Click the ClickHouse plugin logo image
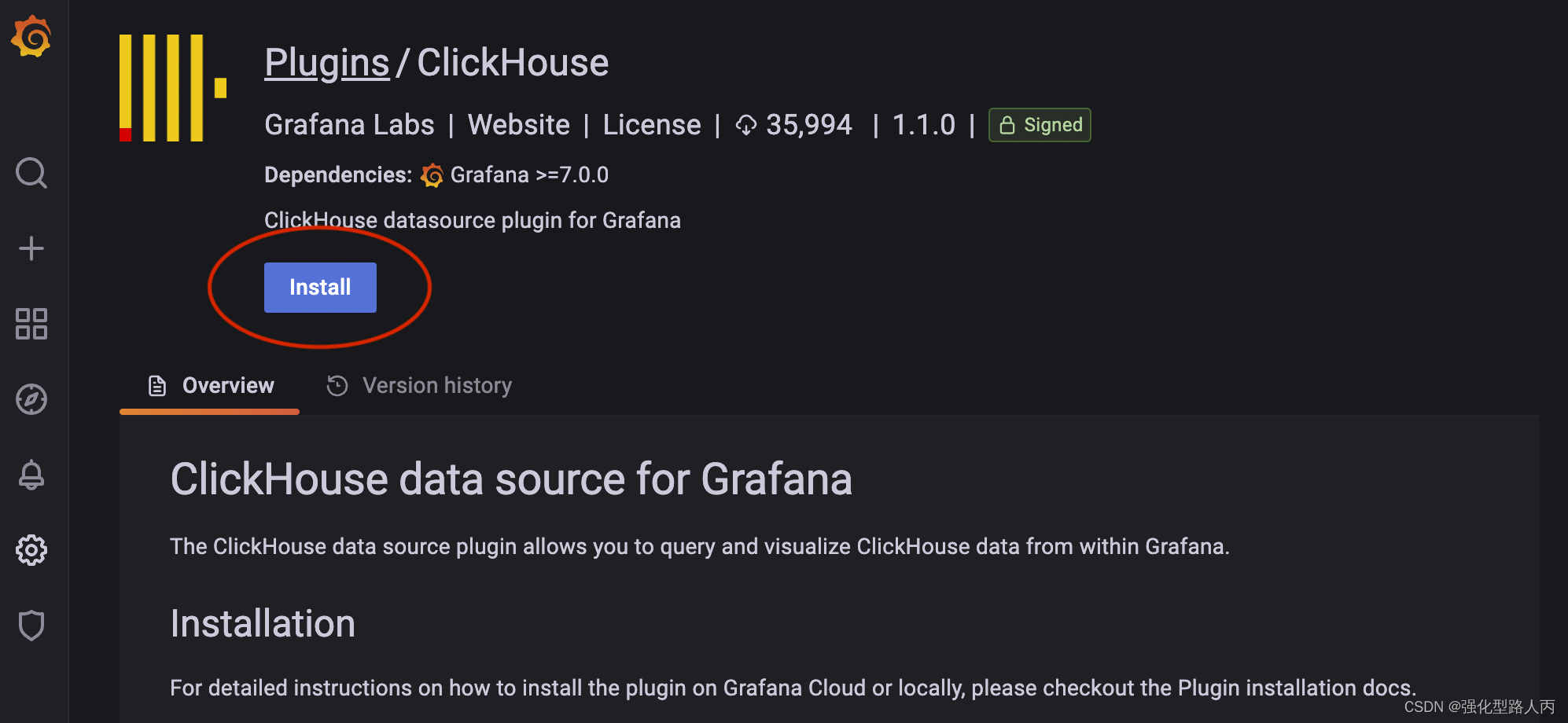The image size is (1568, 723). click(173, 86)
